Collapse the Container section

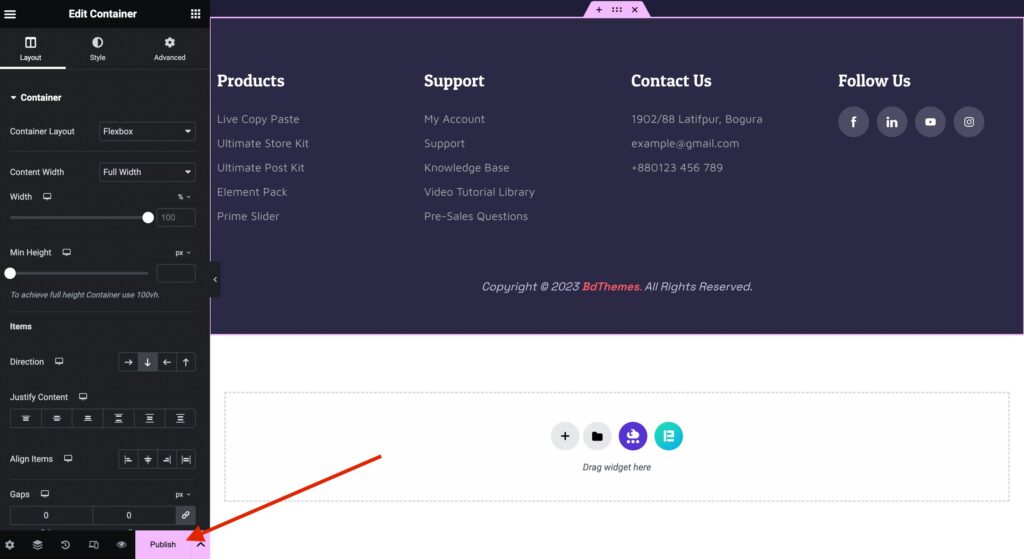tap(36, 97)
